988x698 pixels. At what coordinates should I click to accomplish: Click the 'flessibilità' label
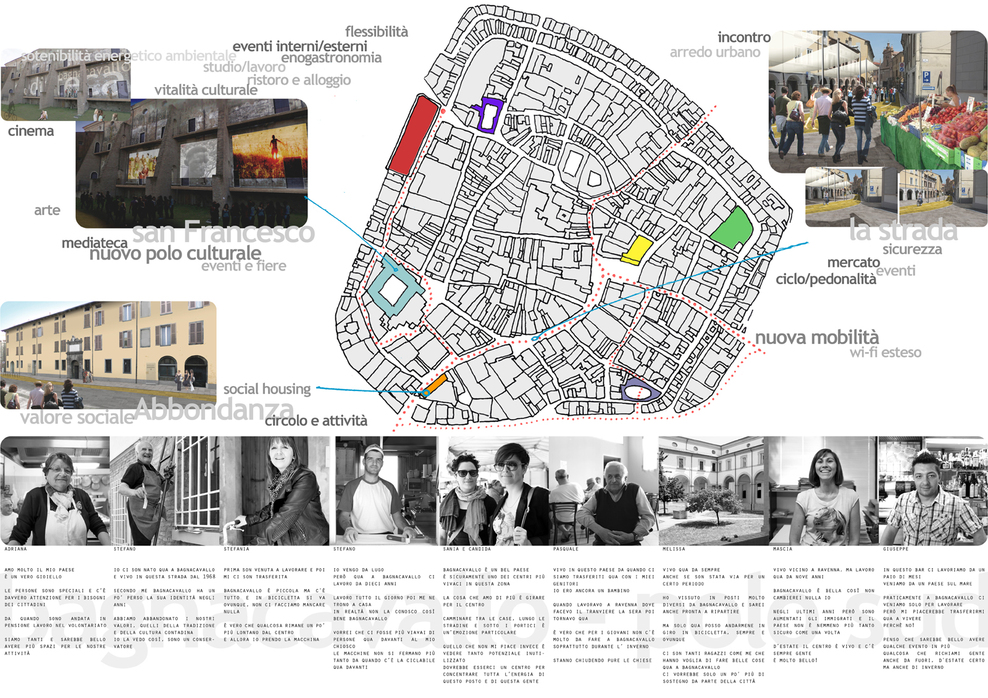click(376, 31)
